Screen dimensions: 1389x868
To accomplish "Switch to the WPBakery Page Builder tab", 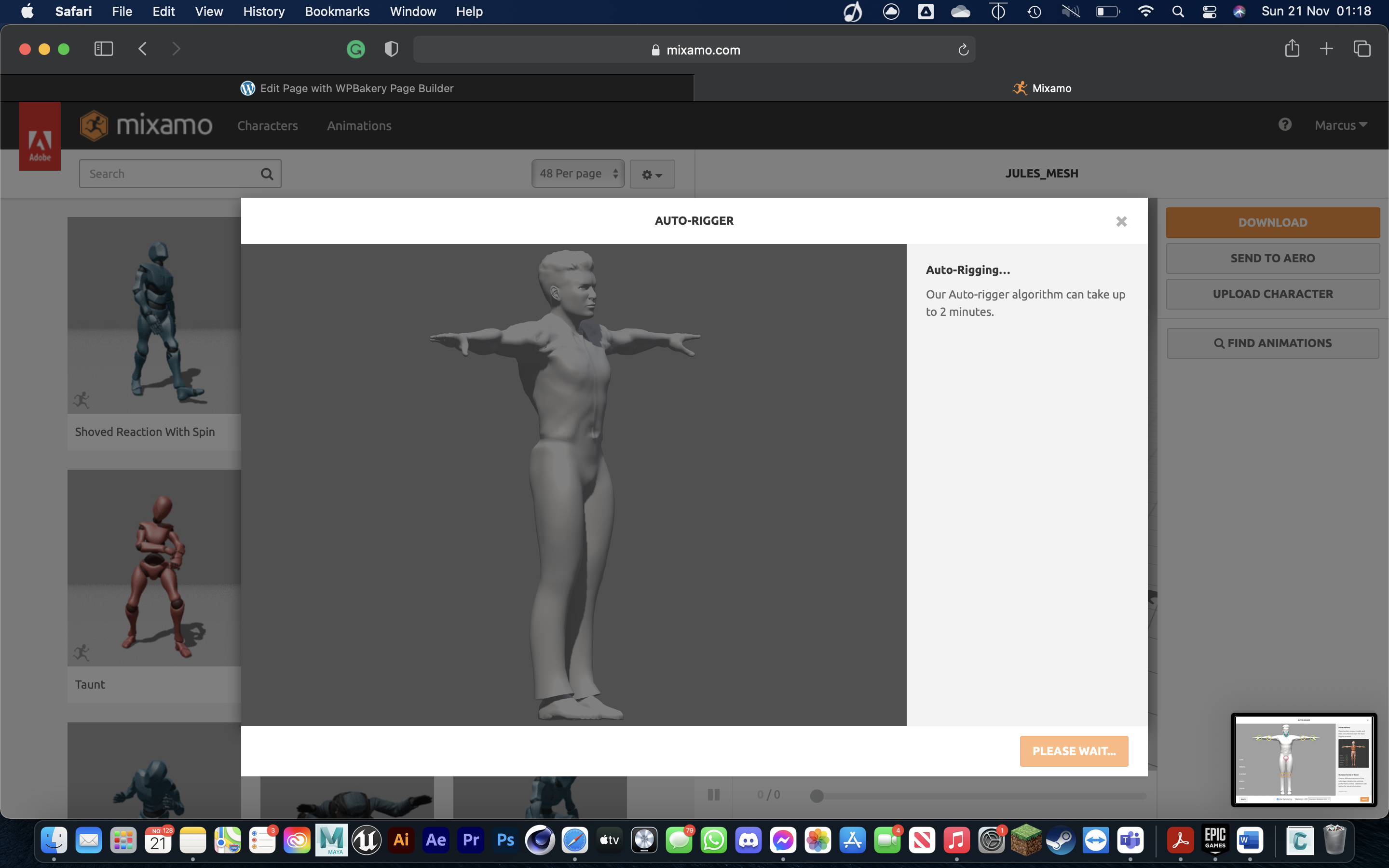I will (347, 88).
